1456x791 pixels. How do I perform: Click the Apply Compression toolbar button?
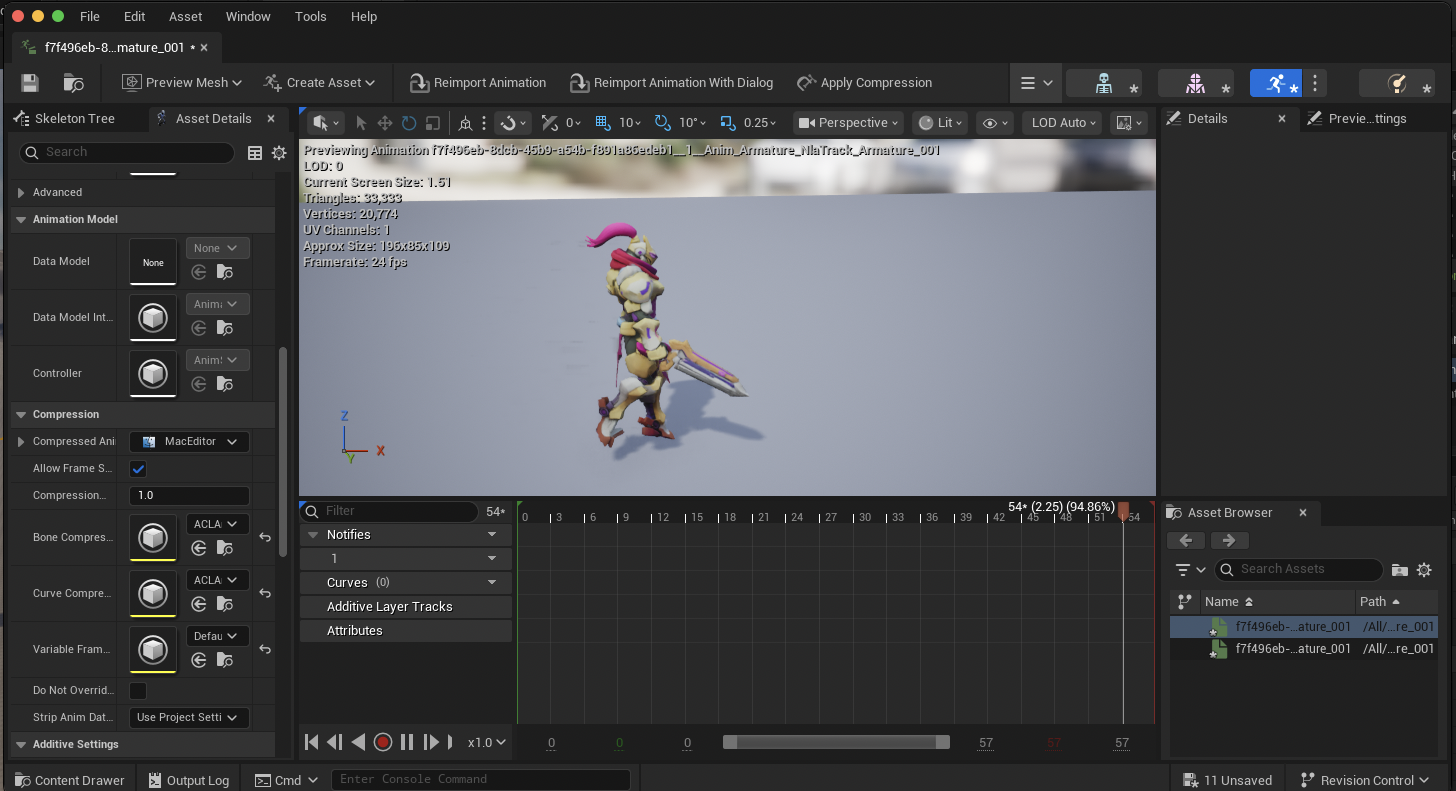864,83
